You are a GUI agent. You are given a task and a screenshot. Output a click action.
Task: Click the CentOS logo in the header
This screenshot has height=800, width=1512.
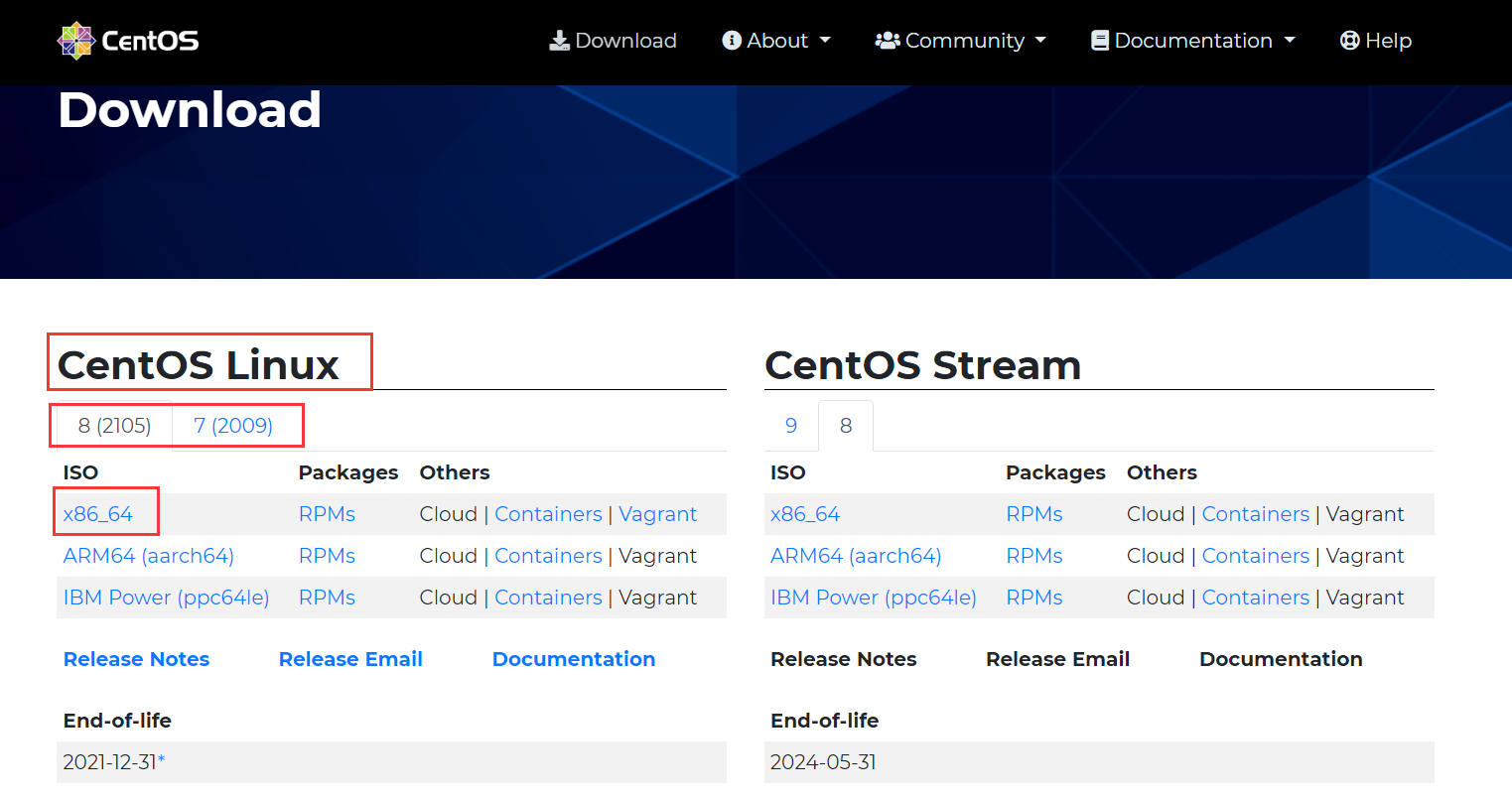[x=128, y=41]
